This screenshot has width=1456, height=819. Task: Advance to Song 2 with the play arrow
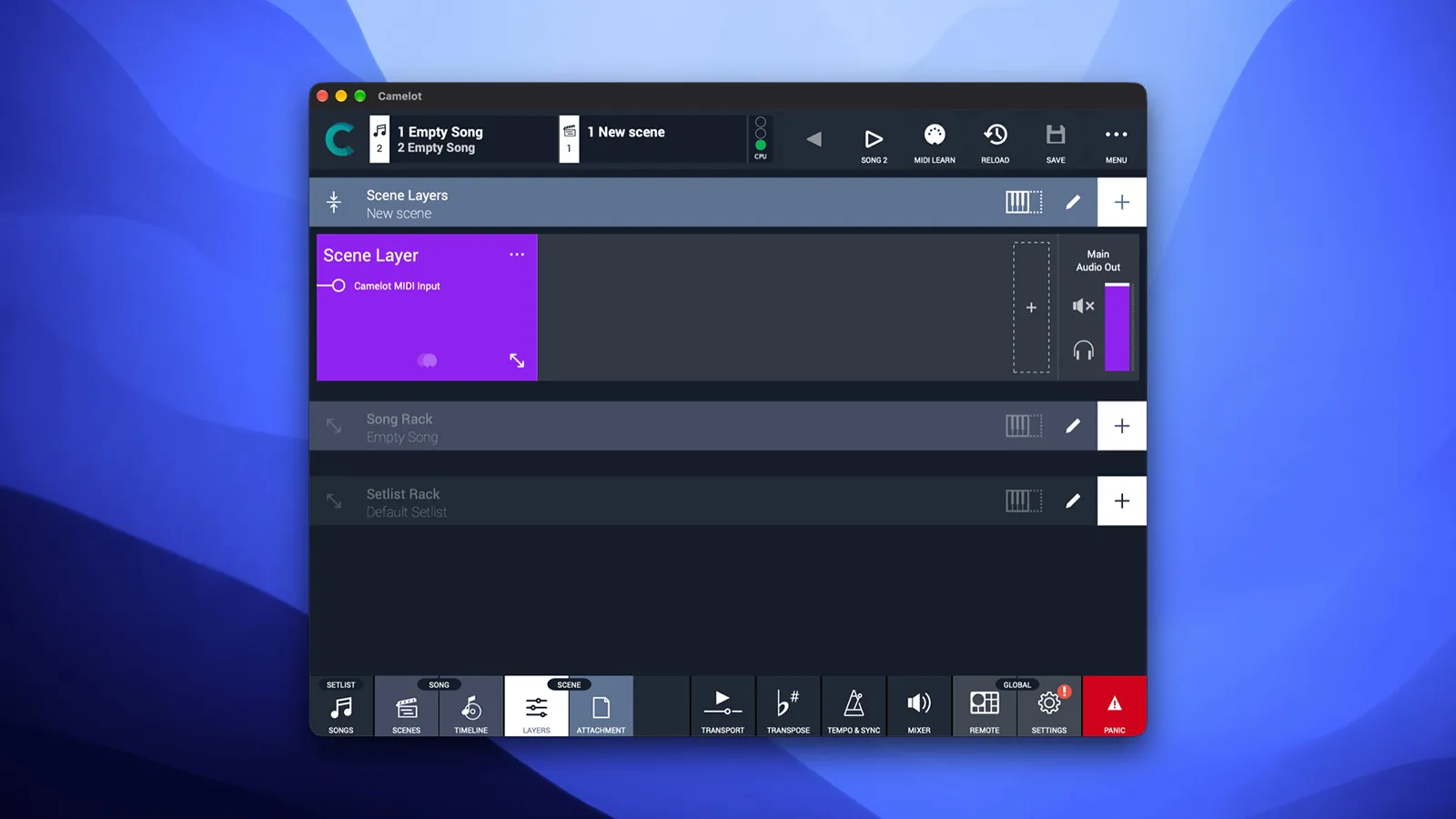tap(874, 144)
